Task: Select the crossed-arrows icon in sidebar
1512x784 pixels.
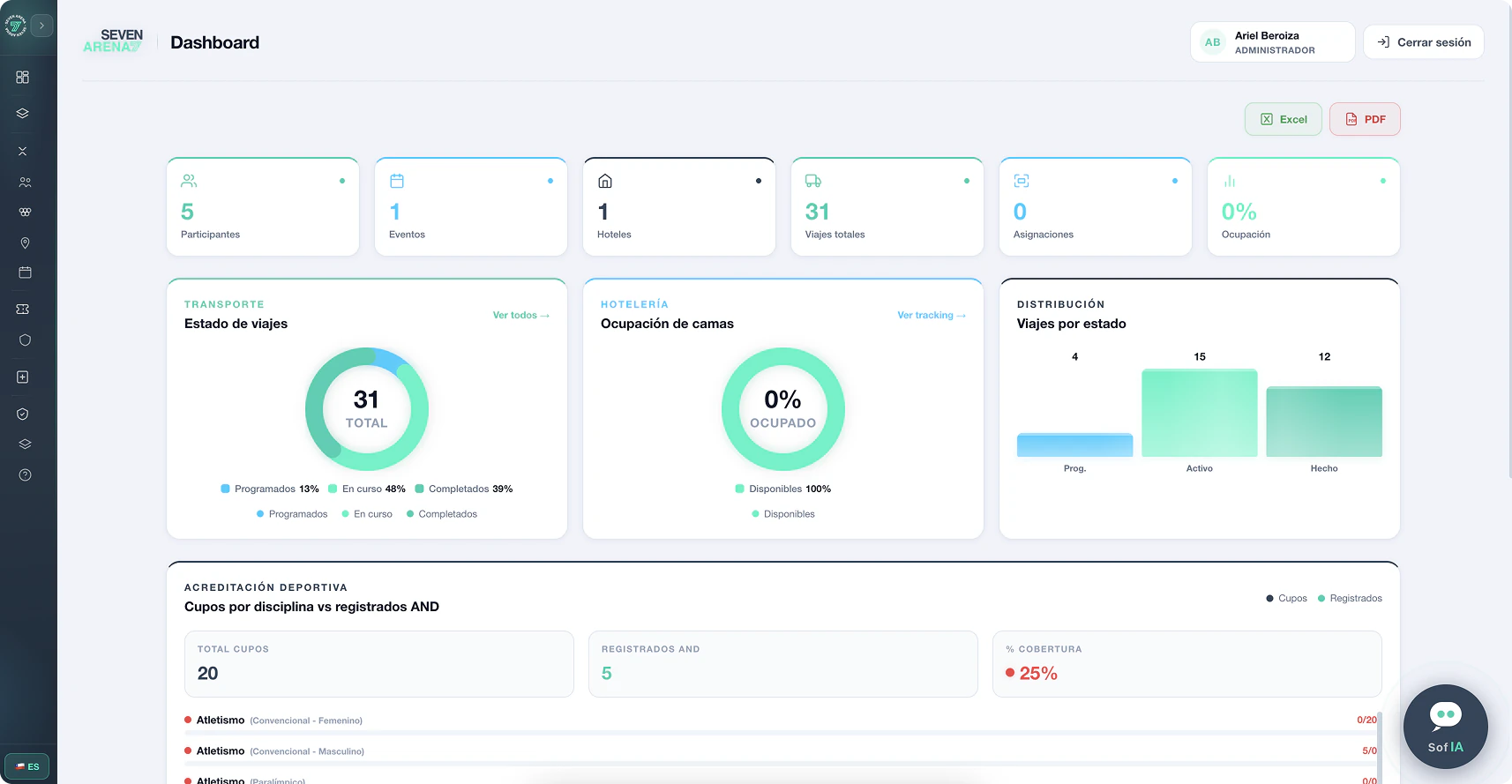Action: (23, 152)
